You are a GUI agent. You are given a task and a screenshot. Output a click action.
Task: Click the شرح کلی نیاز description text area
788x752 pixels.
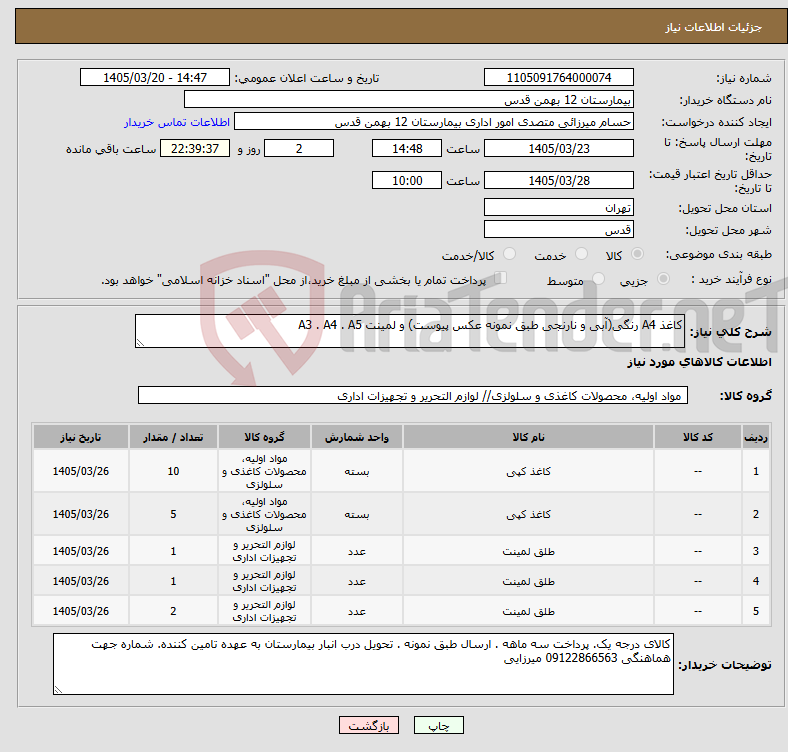tap(410, 331)
